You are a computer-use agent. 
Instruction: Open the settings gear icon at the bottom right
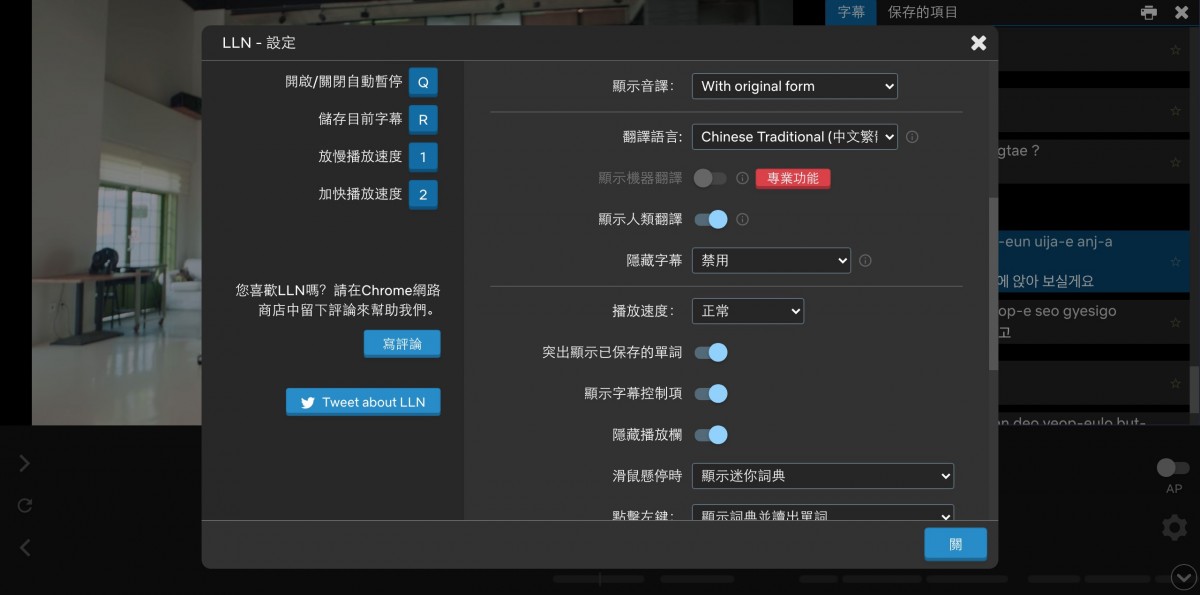[x=1174, y=527]
